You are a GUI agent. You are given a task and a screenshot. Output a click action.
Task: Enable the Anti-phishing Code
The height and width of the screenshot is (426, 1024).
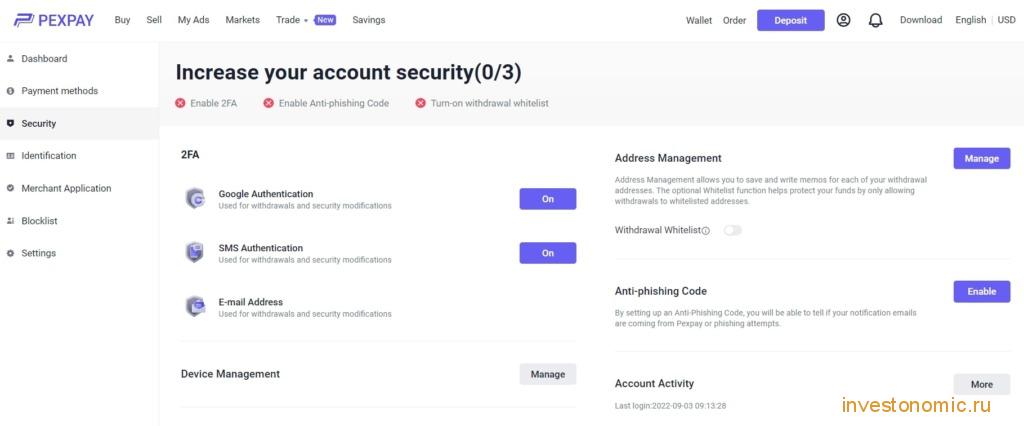point(982,291)
